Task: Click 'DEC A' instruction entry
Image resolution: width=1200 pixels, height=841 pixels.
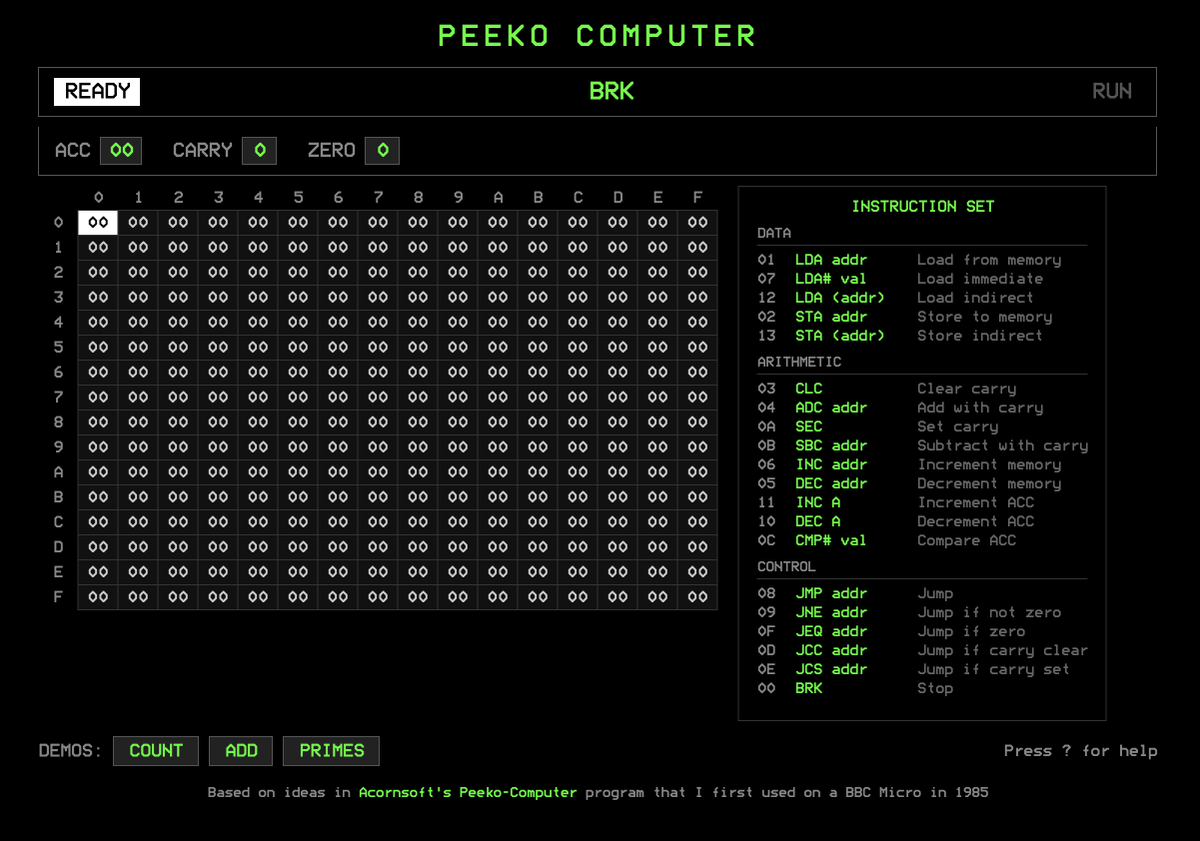Action: click(818, 522)
